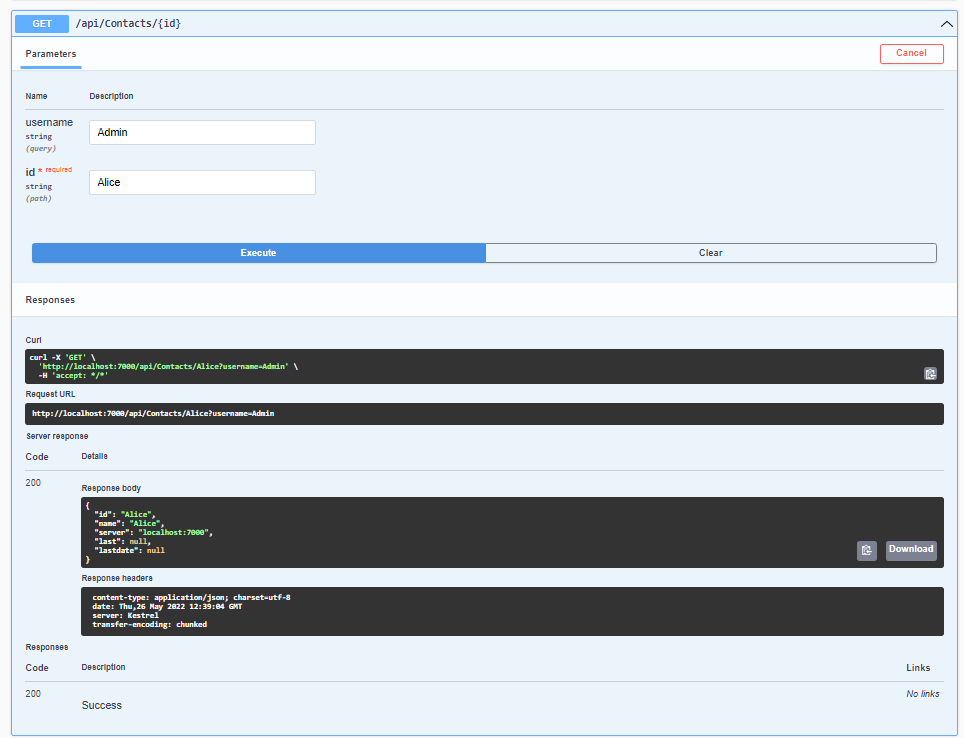Click the username input containing Admin
Screen dimensions: 964x738
tap(202, 132)
